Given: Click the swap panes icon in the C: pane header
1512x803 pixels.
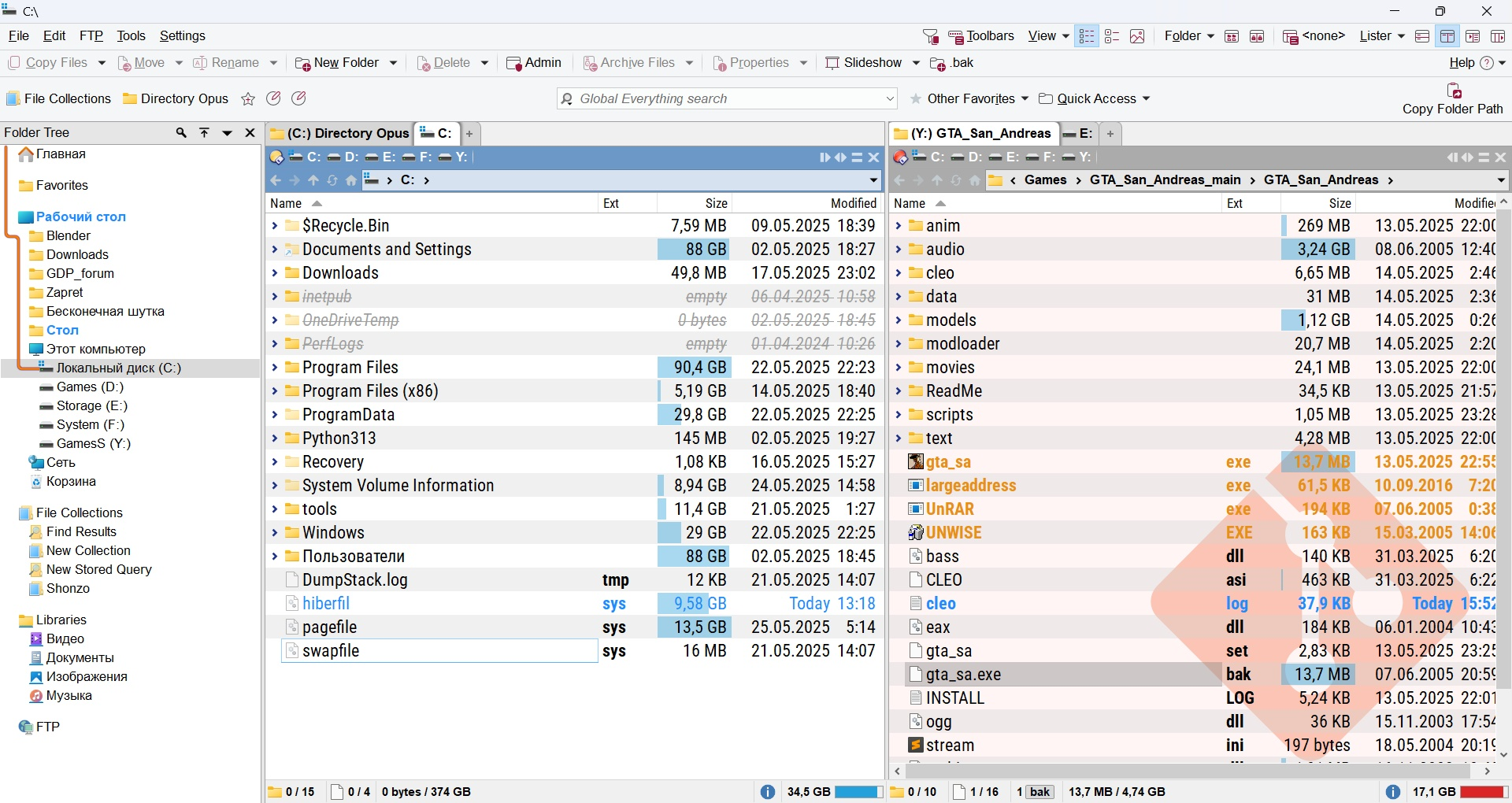Looking at the screenshot, I should pos(841,157).
